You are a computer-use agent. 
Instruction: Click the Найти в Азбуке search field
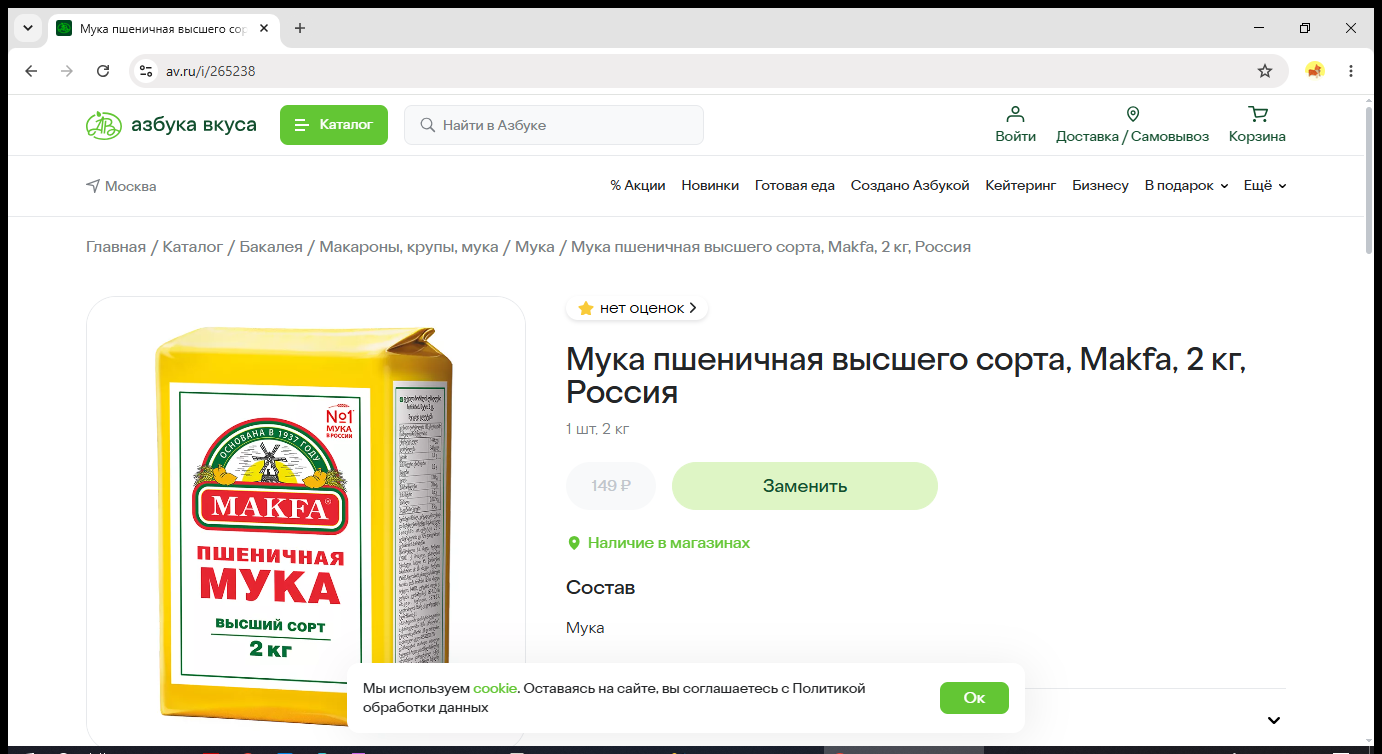point(554,125)
